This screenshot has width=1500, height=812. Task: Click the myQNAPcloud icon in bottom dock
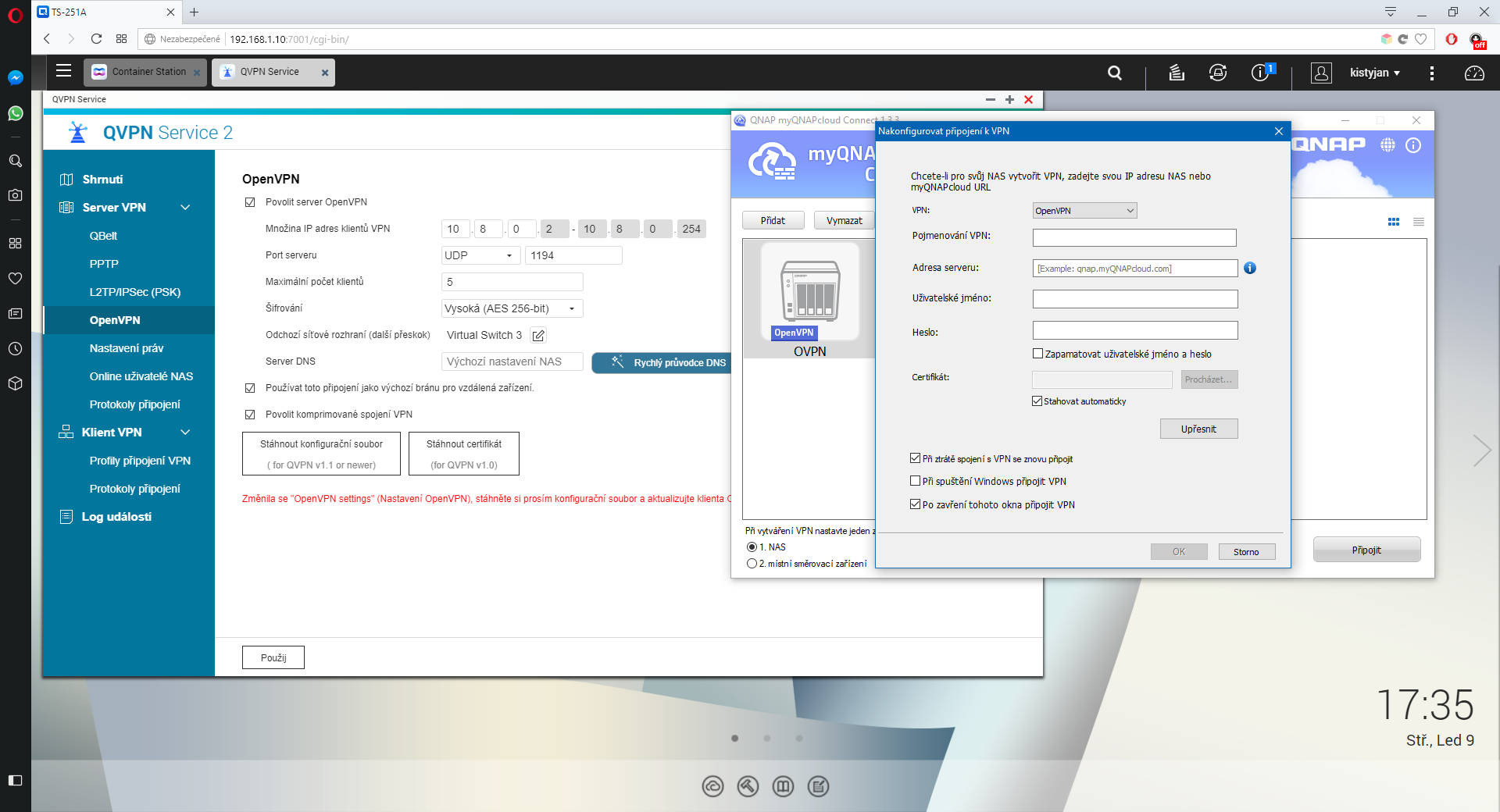(x=712, y=786)
